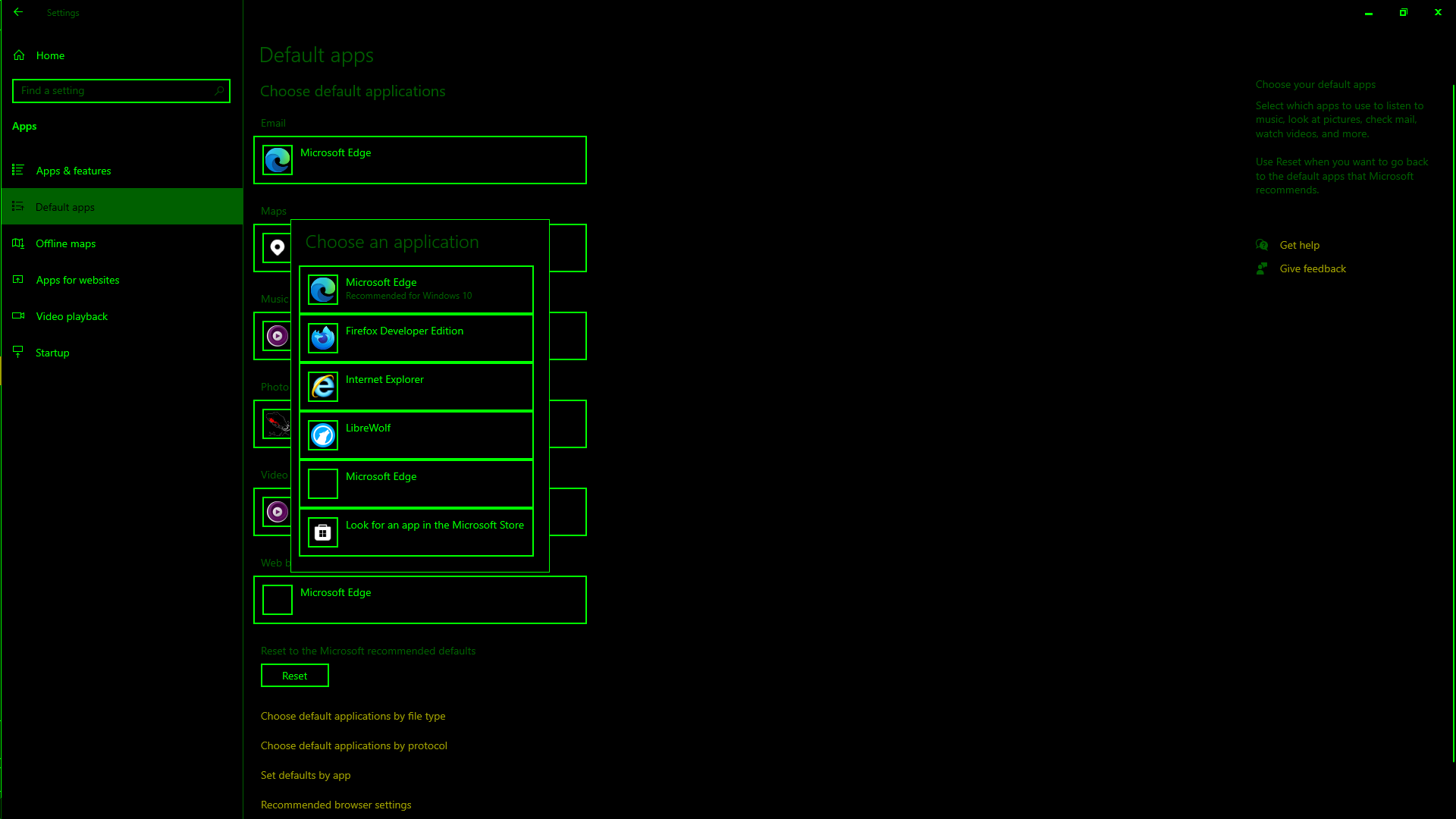
Task: Click Choose default applications by protocol
Action: (354, 745)
